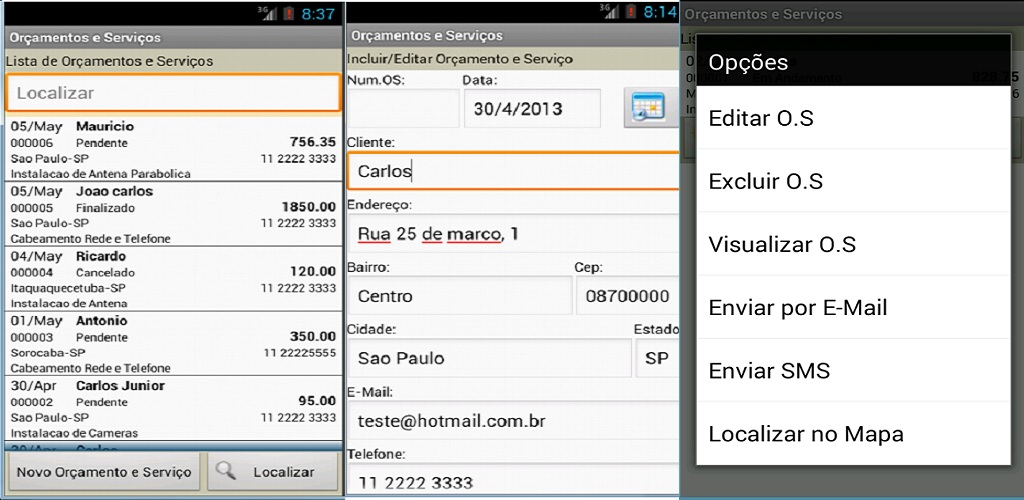Viewport: 1024px width, 500px height.
Task: Click the 756.35 value on Mauricio row
Action: 313,142
